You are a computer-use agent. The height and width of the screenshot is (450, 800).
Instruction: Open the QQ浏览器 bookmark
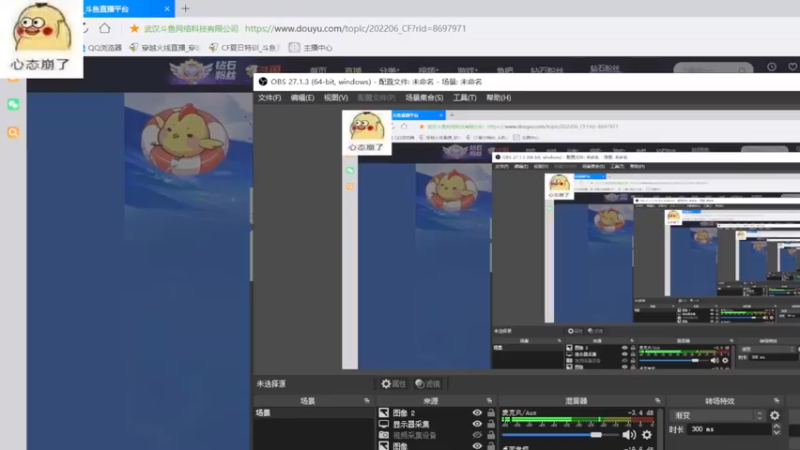(105, 47)
